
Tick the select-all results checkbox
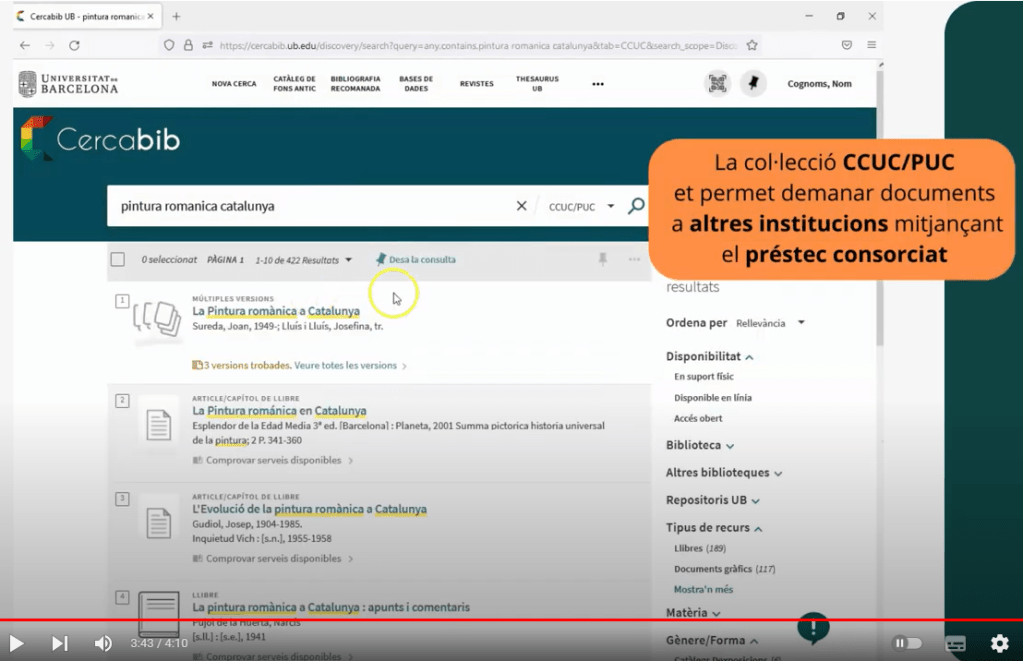[118, 260]
